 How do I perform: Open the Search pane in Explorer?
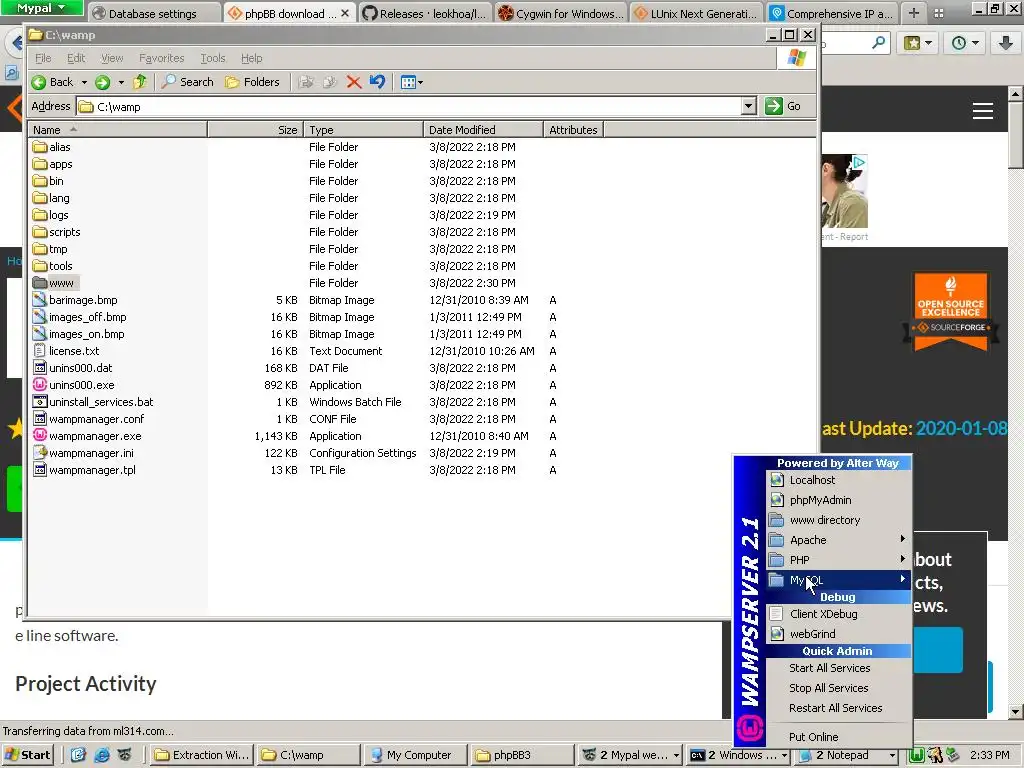tap(187, 82)
